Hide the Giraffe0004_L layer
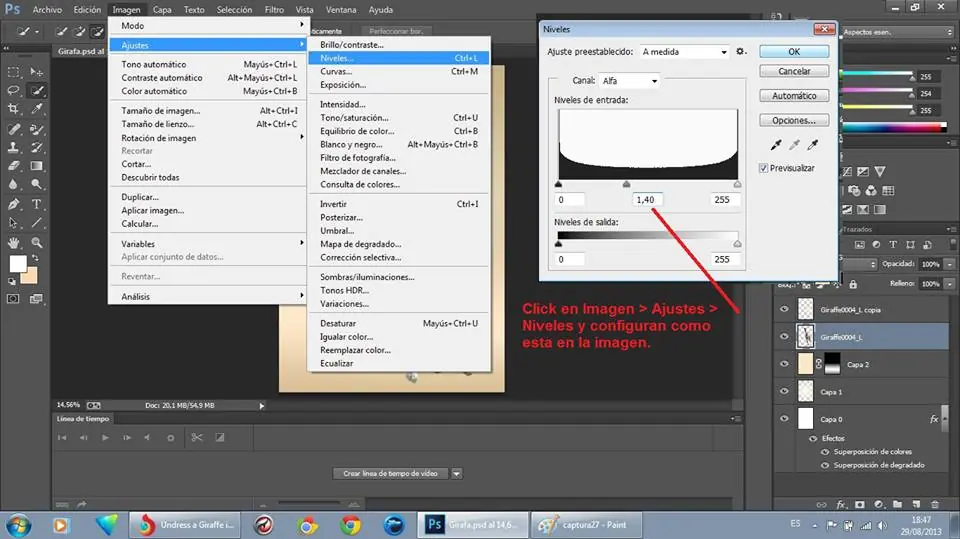Image resolution: width=960 pixels, height=539 pixels. [784, 336]
